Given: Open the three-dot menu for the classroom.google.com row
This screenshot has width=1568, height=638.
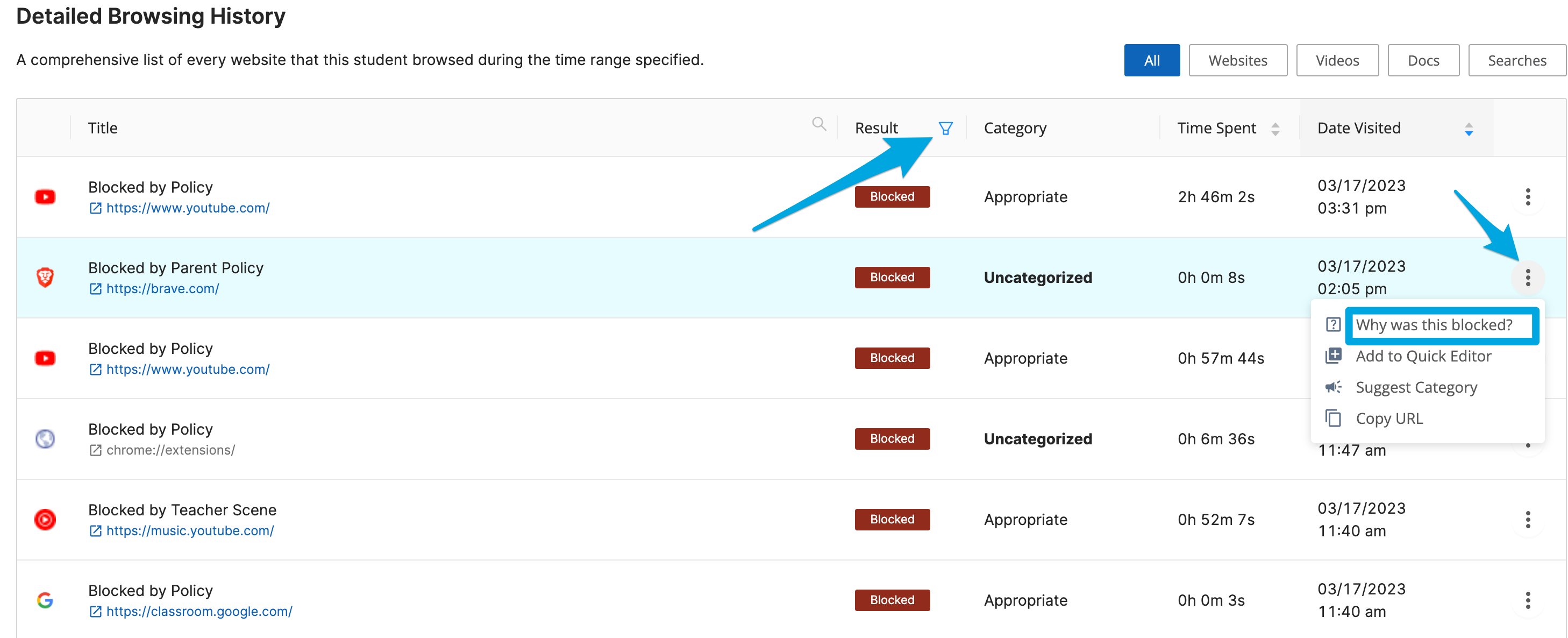Looking at the screenshot, I should [1528, 600].
